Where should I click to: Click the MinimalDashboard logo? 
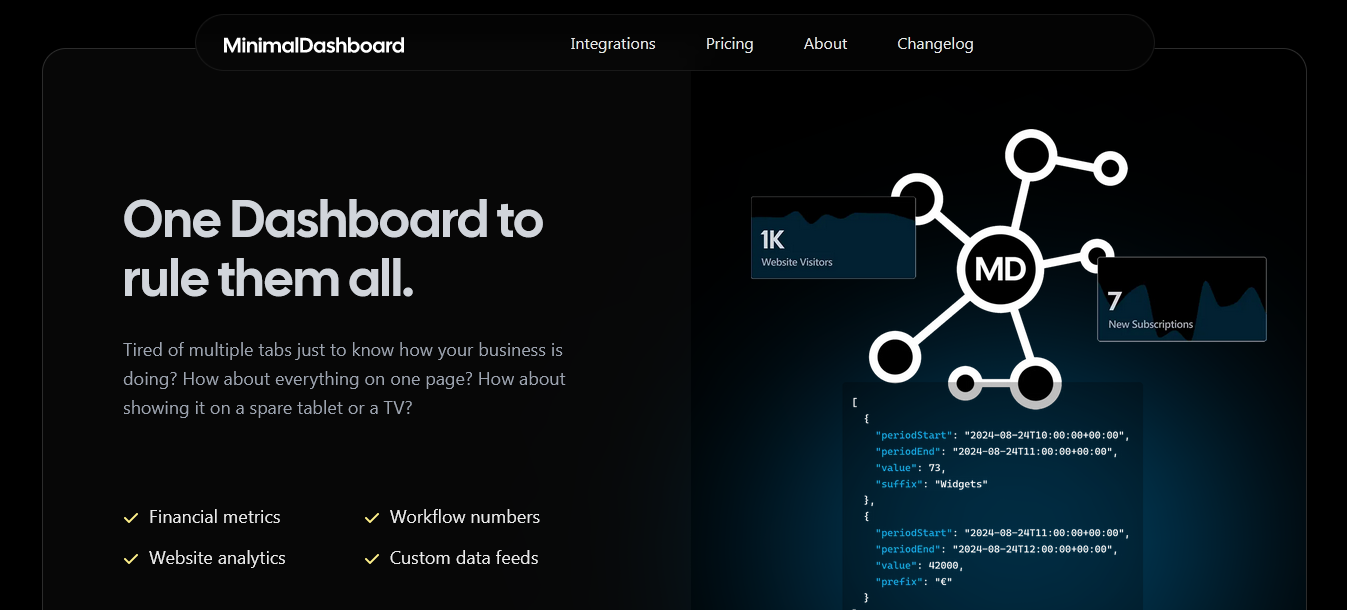313,45
